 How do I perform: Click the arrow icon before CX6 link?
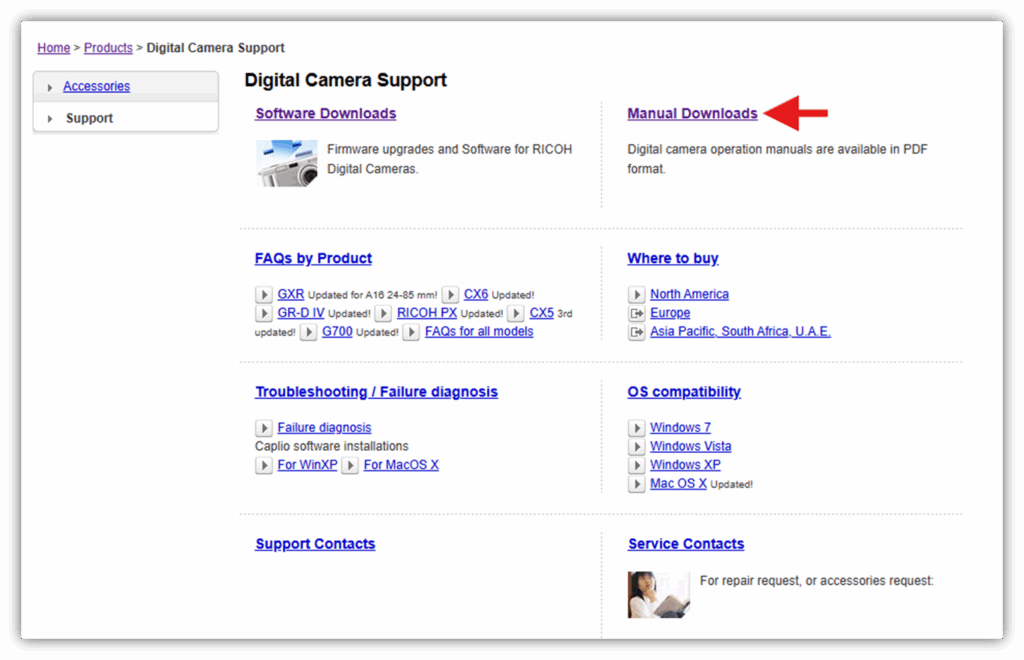(451, 295)
